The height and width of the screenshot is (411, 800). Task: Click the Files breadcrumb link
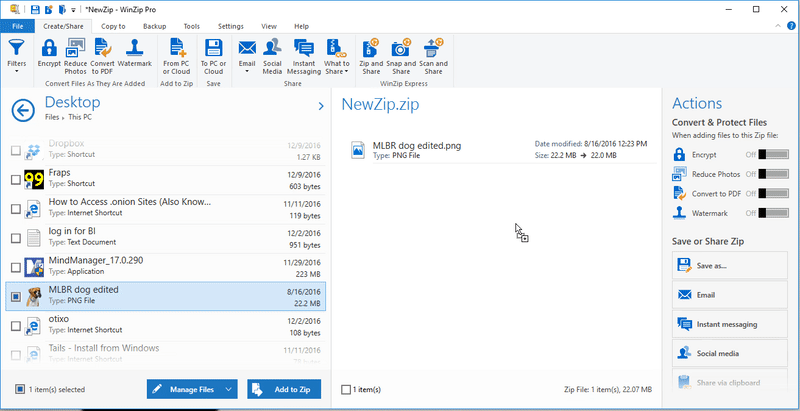(52, 117)
